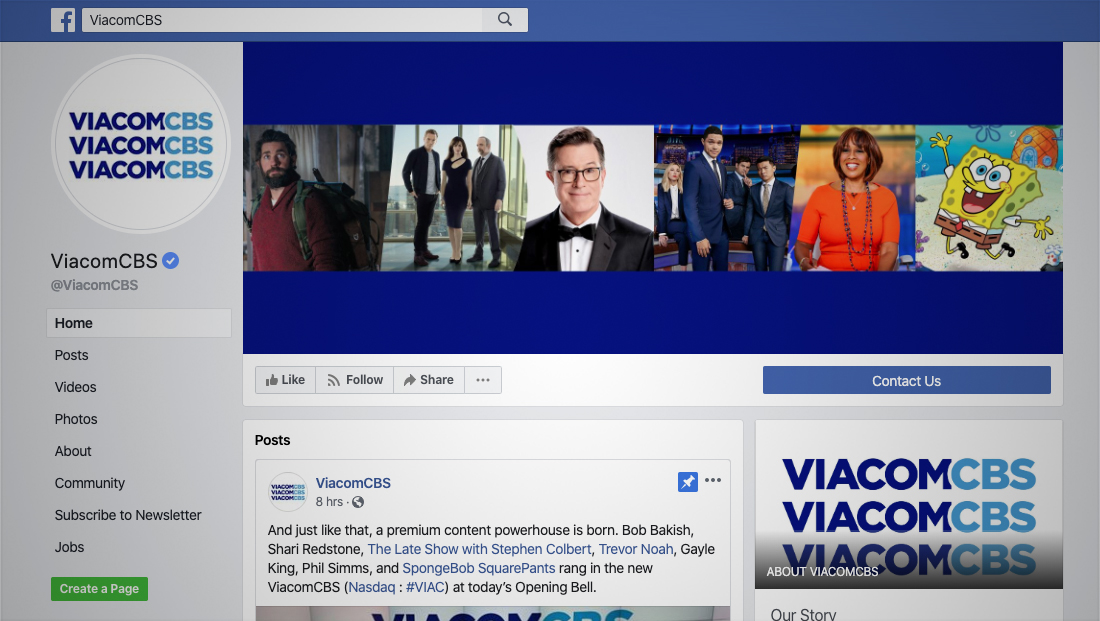Follow the ViacomCBS page
This screenshot has height=621, width=1100.
[x=354, y=380]
